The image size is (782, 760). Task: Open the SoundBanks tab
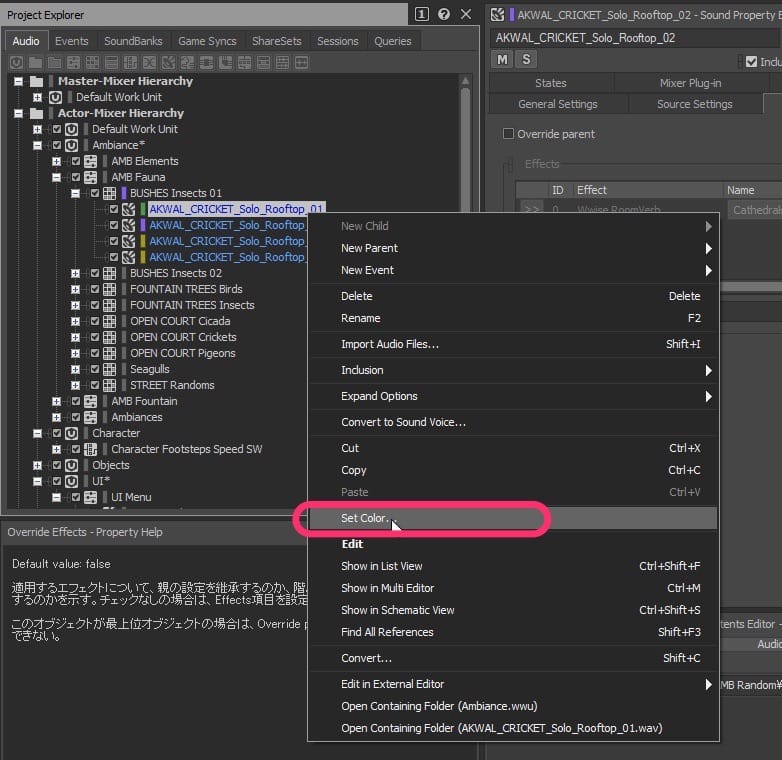133,41
